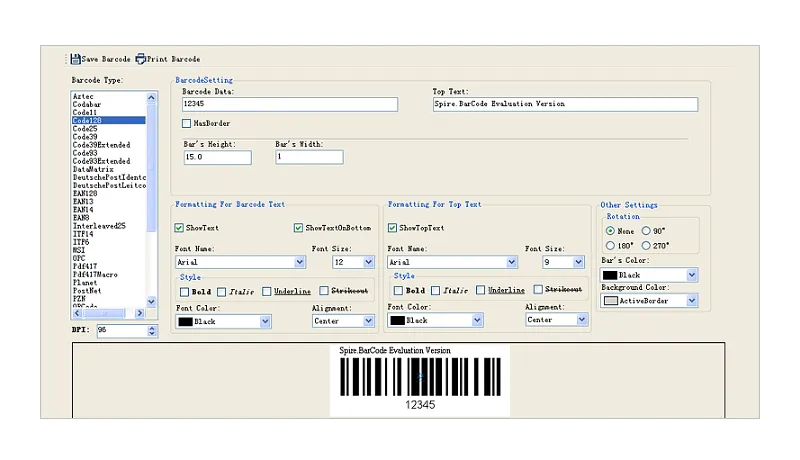Click barcode type list scroll down arrow

151,301
